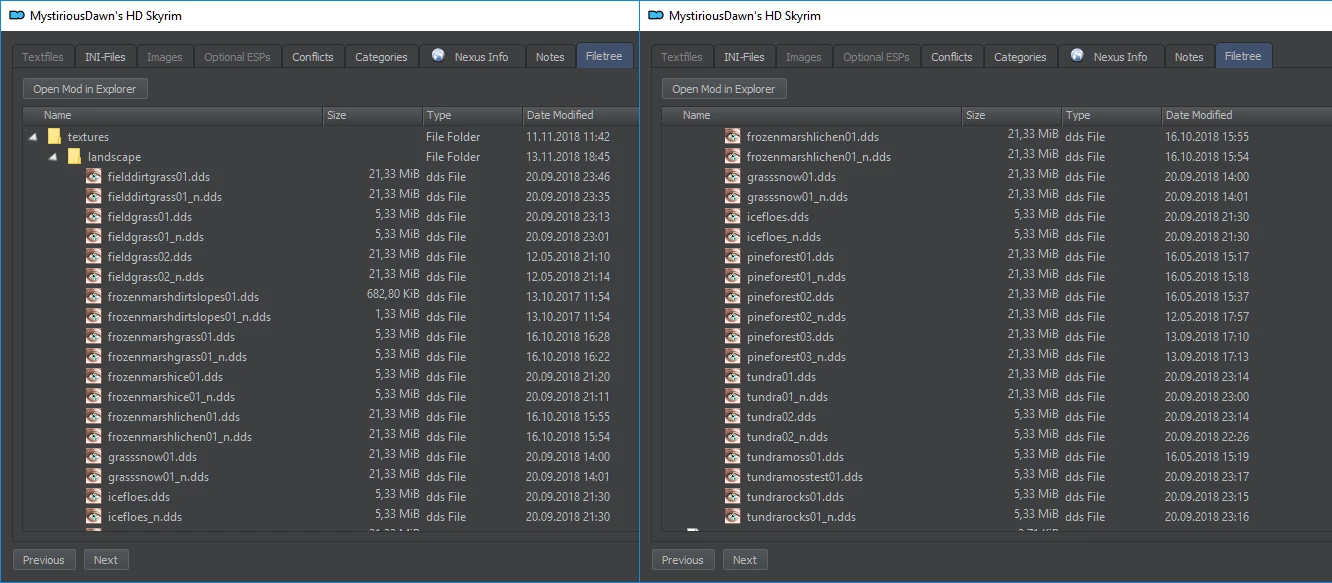The image size is (1332, 583).
Task: Click the Nexus Info globe icon in right window
Action: [x=1077, y=56]
